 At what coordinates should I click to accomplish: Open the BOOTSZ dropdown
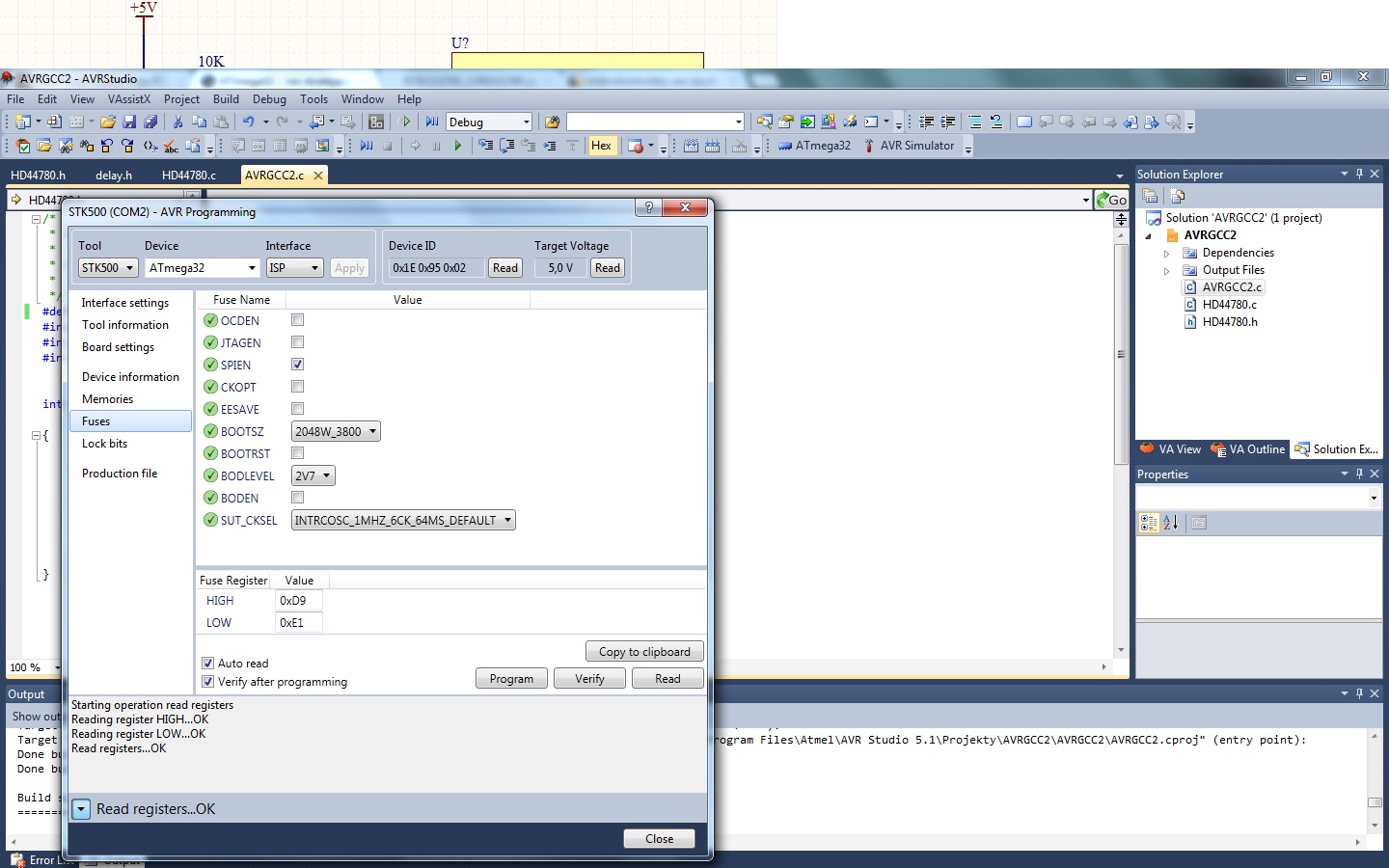[x=336, y=431]
